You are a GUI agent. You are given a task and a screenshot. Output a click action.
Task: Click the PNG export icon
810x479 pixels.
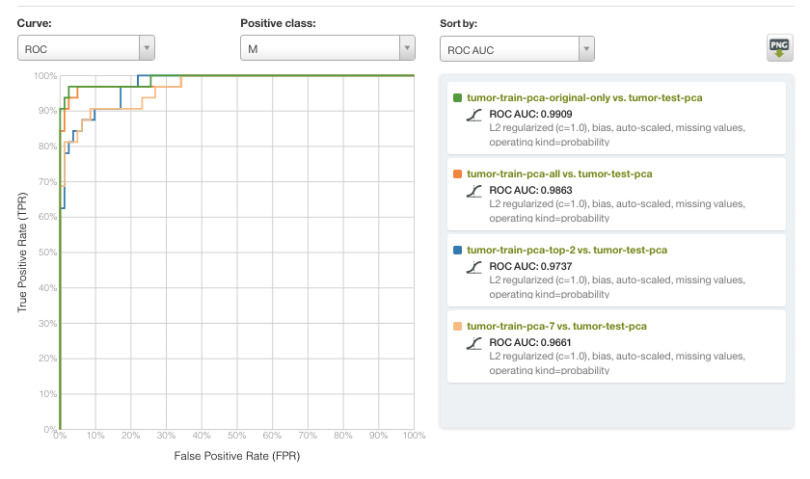tap(778, 48)
